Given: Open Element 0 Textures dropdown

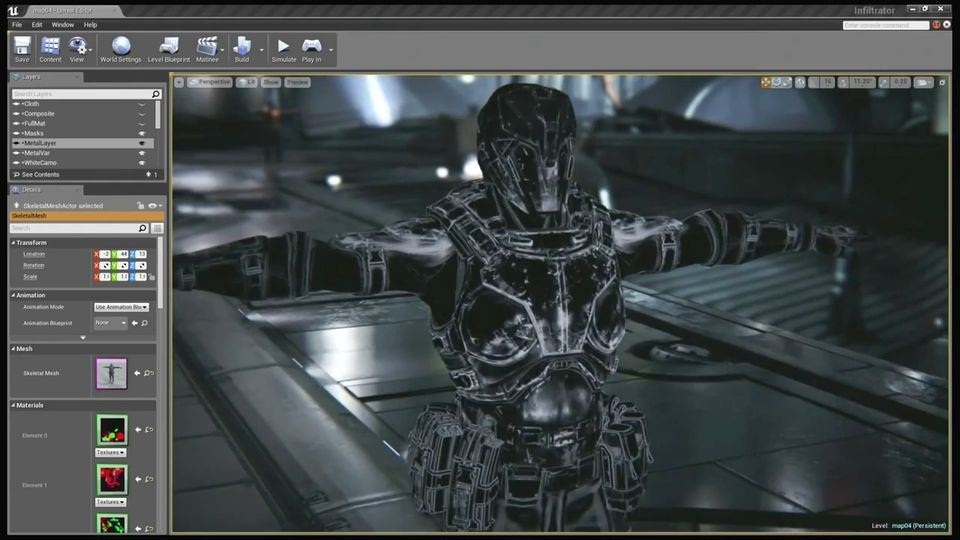Looking at the screenshot, I should tap(110, 452).
